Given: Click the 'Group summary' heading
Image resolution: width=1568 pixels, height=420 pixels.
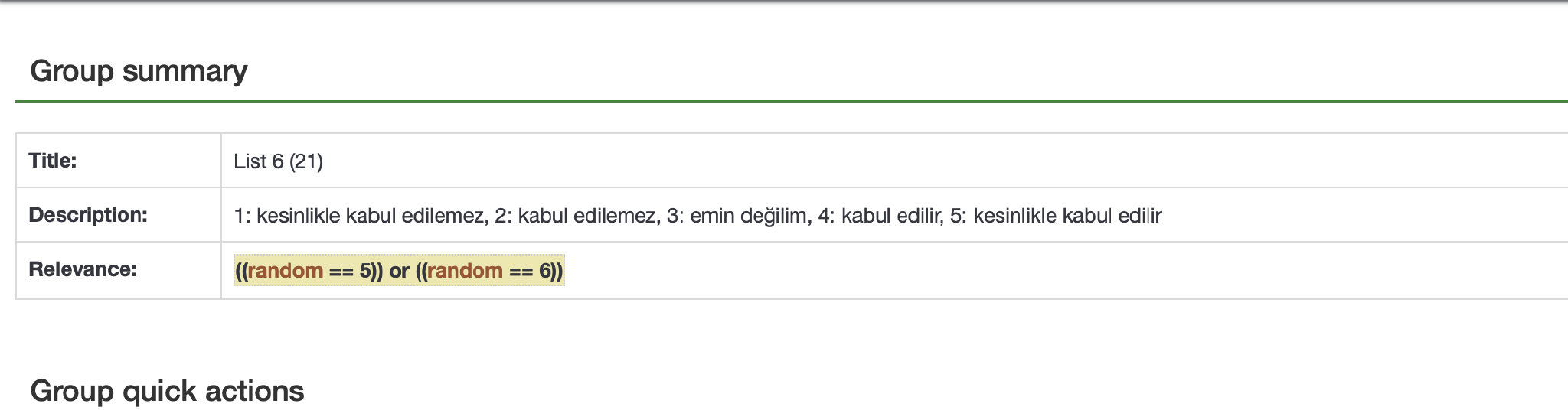Looking at the screenshot, I should (139, 71).
